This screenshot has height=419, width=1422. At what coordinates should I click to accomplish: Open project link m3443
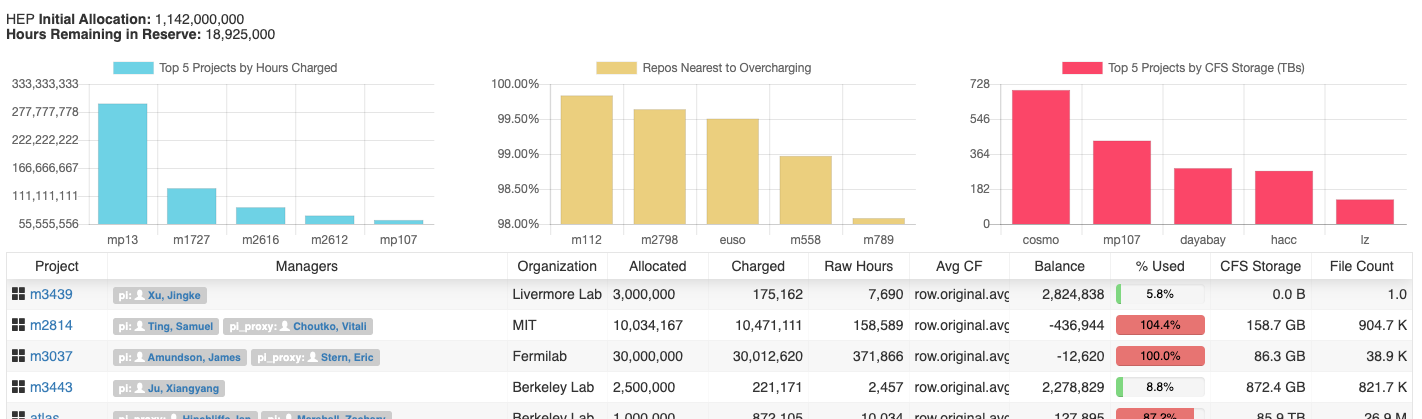pos(51,388)
